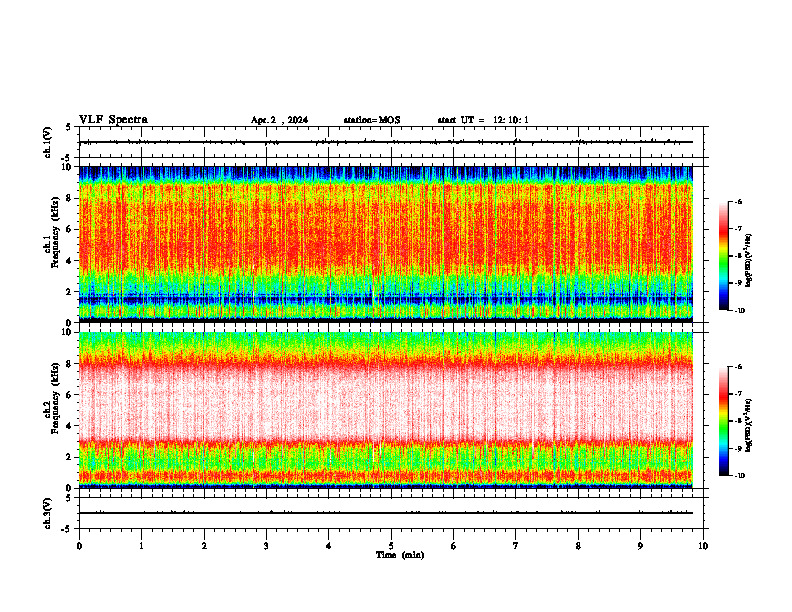The height and width of the screenshot is (612, 792).
Task: Click the ch.2 PSD color bar
Action: pos(723,421)
